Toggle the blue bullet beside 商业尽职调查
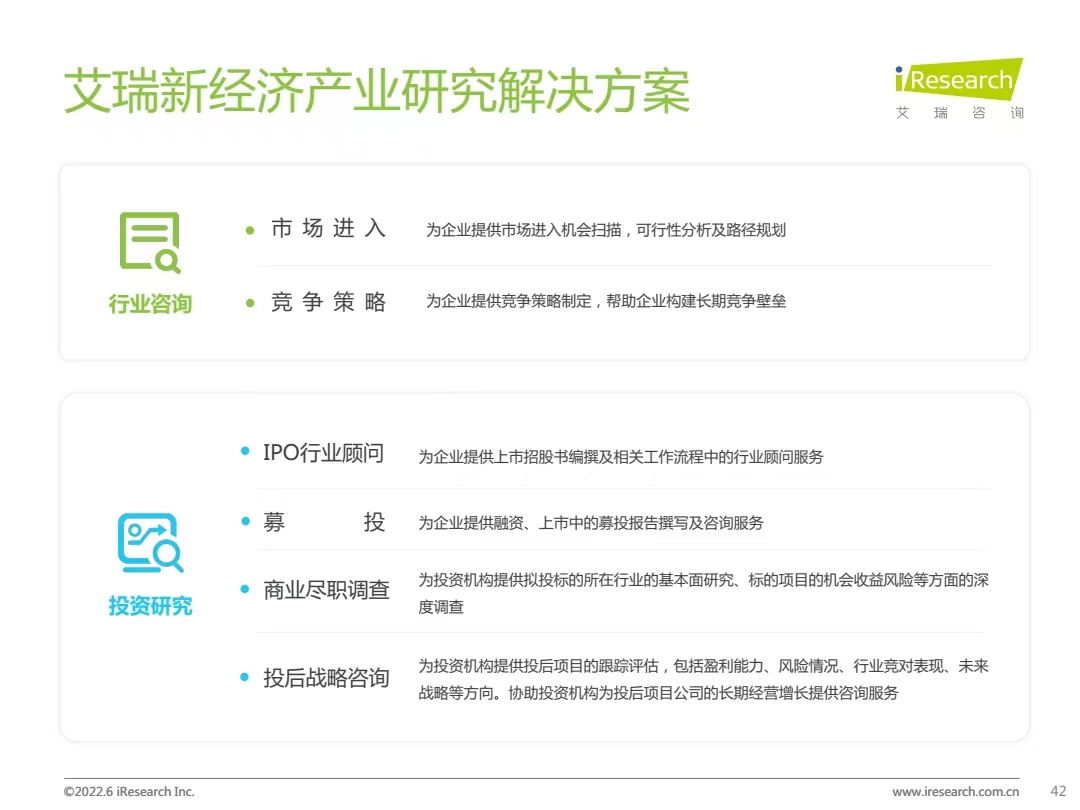The image size is (1080, 810). click(x=243, y=589)
